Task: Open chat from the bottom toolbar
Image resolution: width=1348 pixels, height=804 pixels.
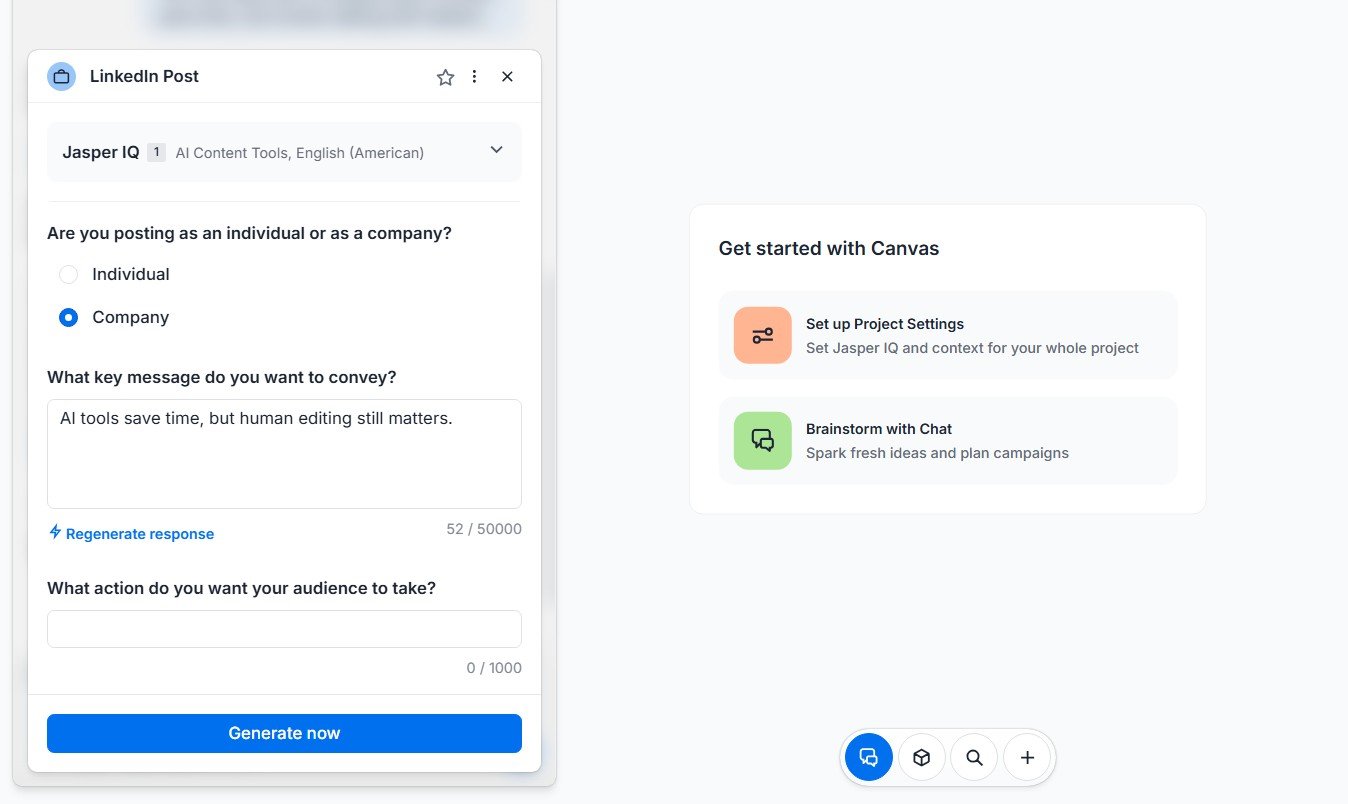Action: coord(869,757)
